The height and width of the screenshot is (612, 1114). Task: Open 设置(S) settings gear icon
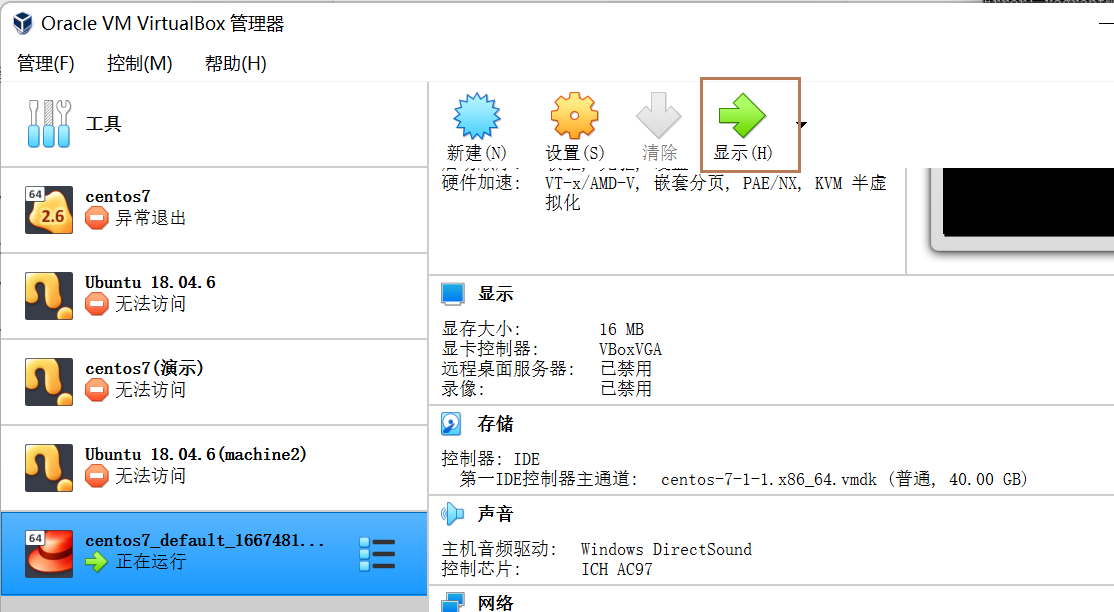coord(574,115)
